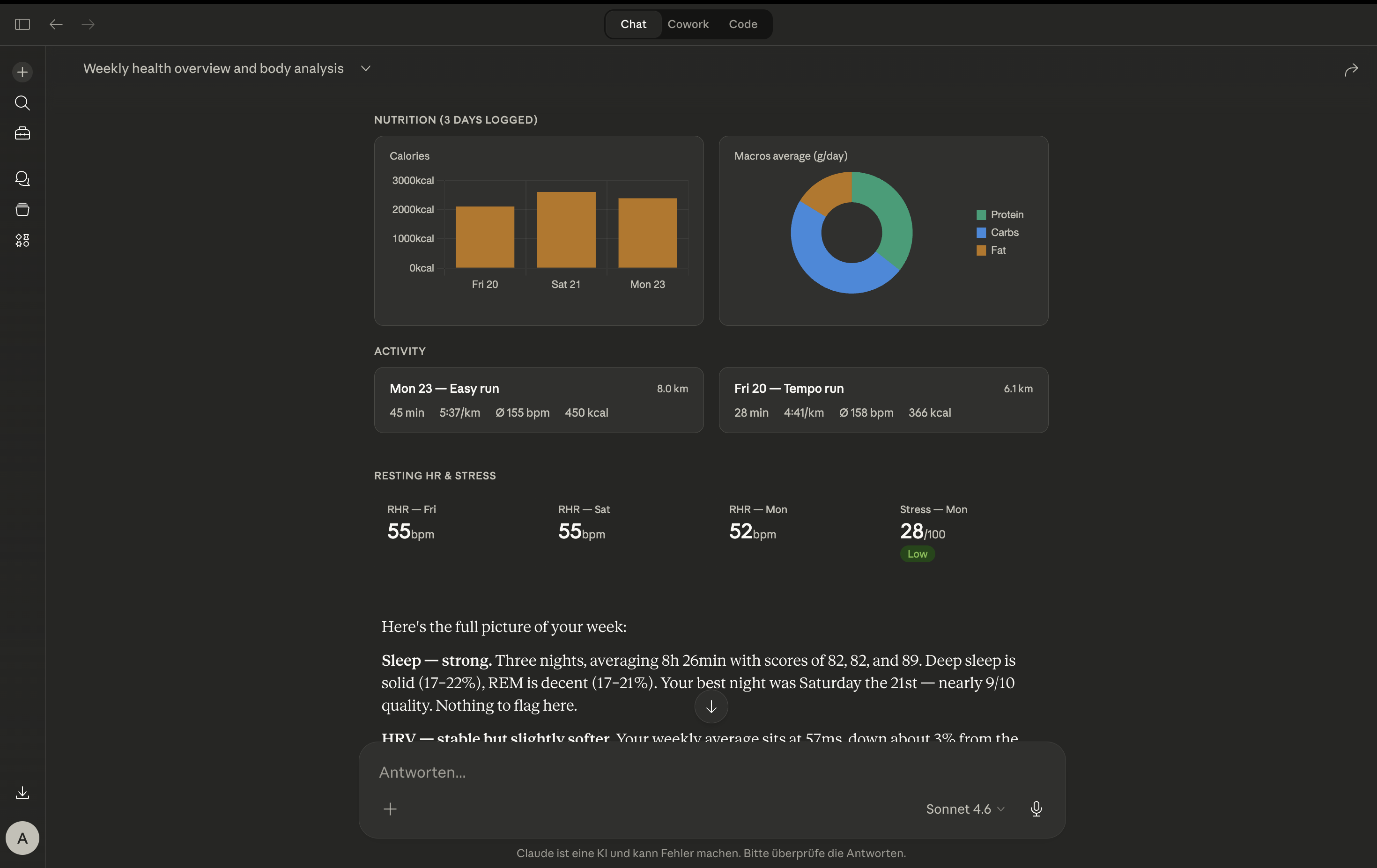The height and width of the screenshot is (868, 1377).
Task: Open the chats bubble icon
Action: (22, 178)
